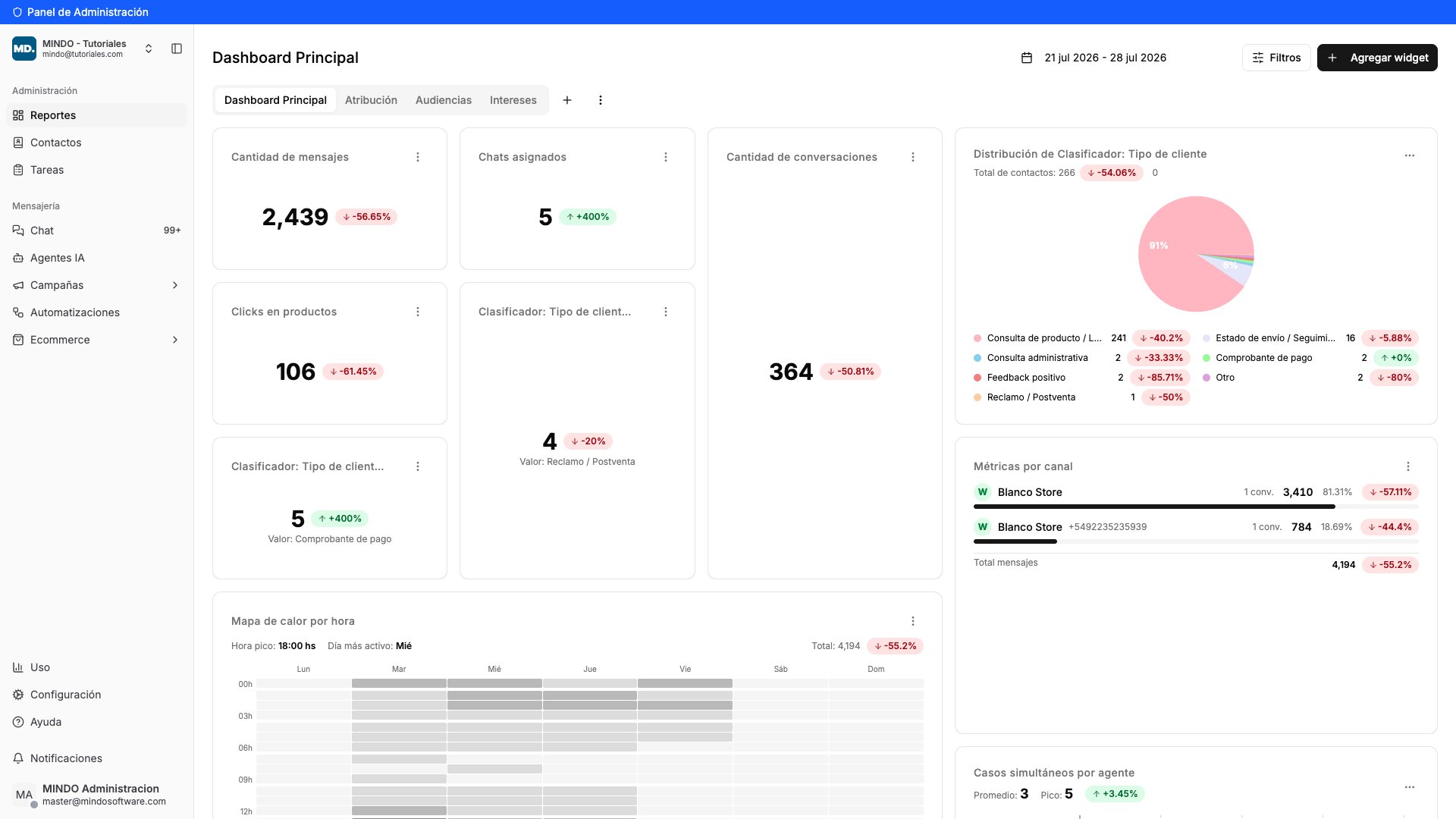
Task: Click the Configuración gear icon
Action: 18,695
